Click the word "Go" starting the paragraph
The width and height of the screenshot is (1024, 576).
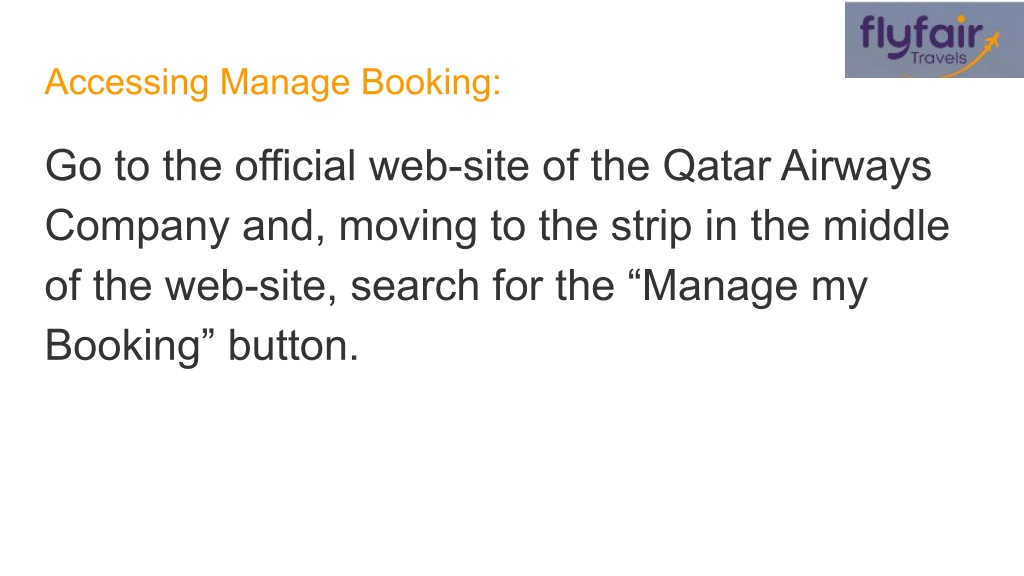click(x=73, y=165)
